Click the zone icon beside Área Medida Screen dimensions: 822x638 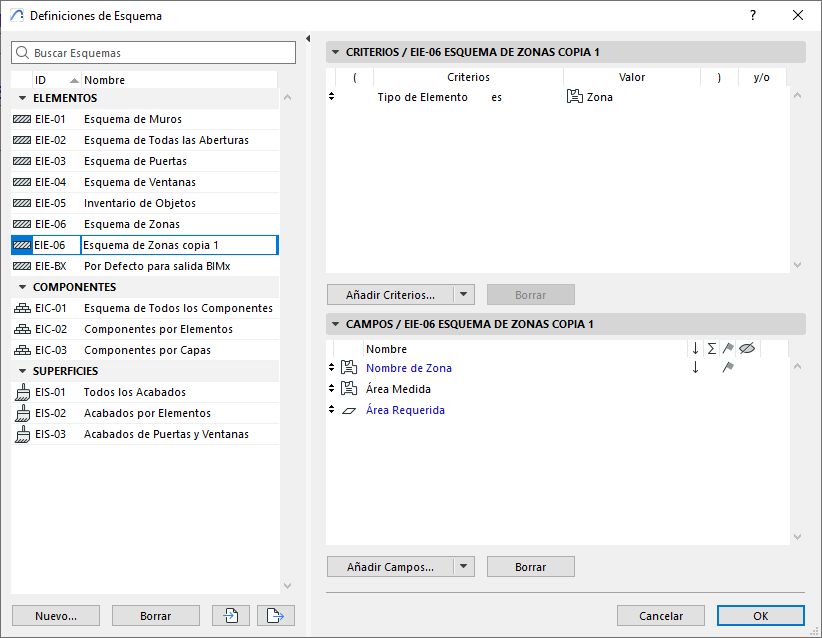349,389
